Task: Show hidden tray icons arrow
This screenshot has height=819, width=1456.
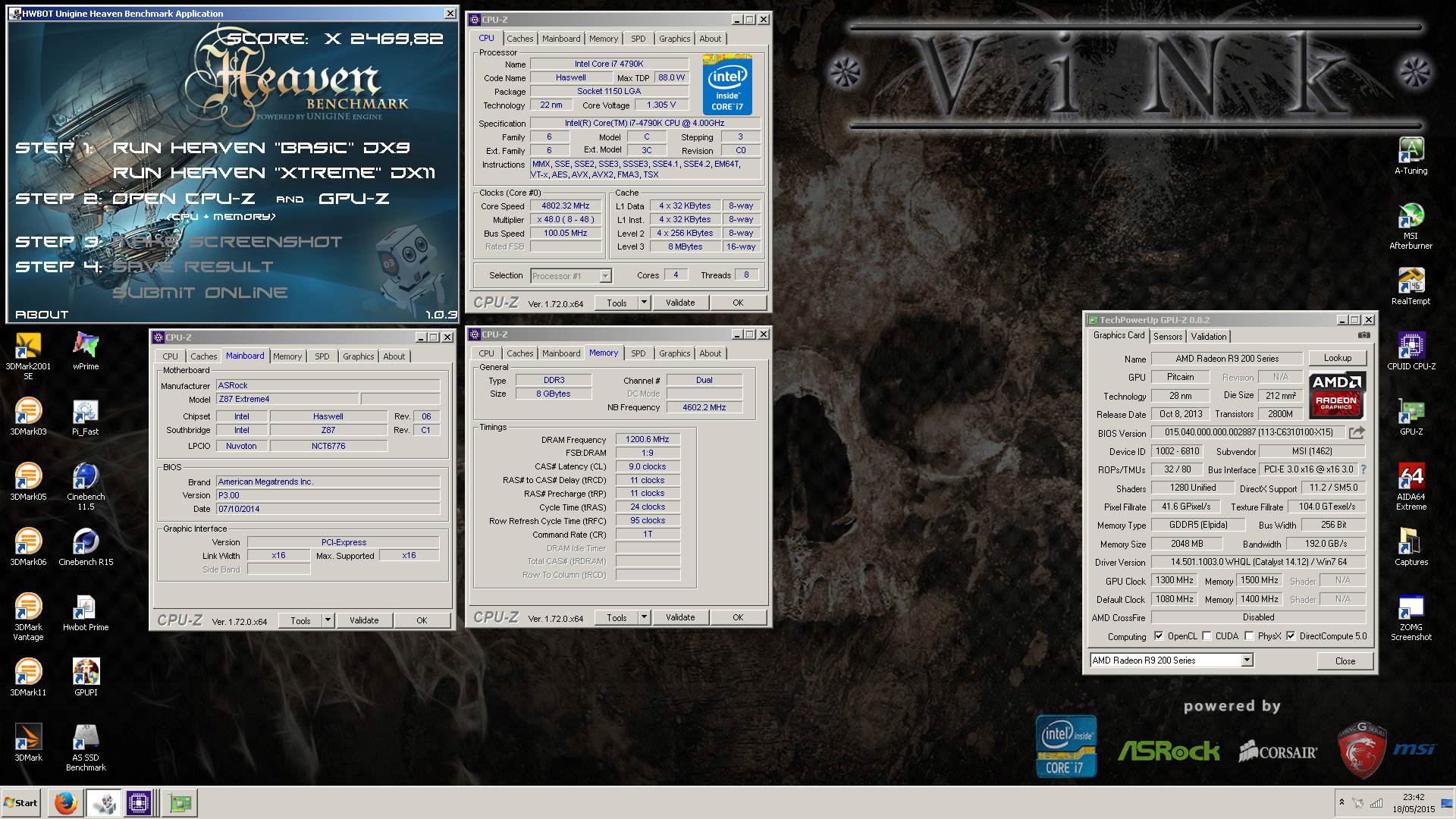Action: click(x=1341, y=802)
